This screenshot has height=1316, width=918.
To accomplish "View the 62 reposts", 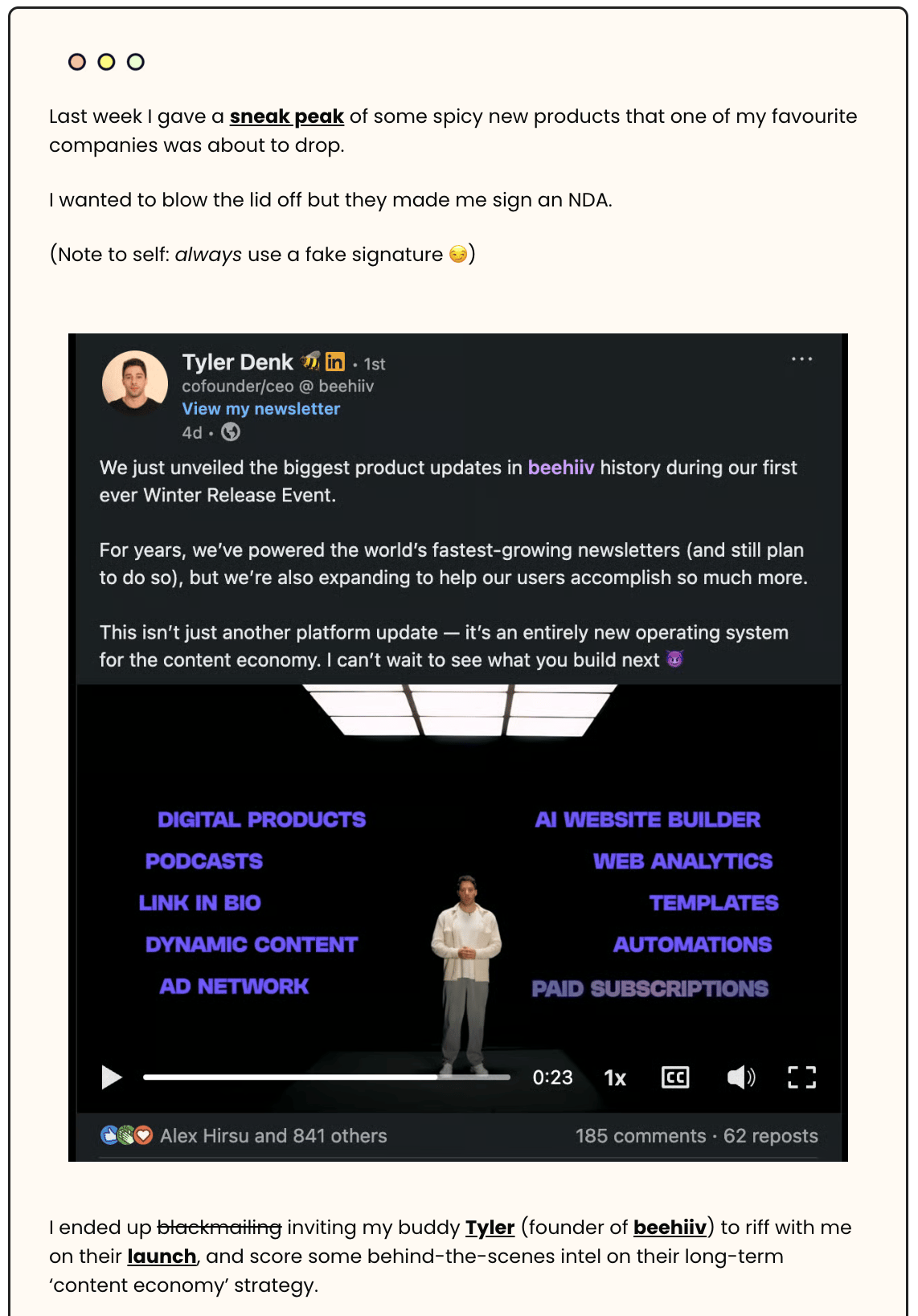I will [771, 1135].
